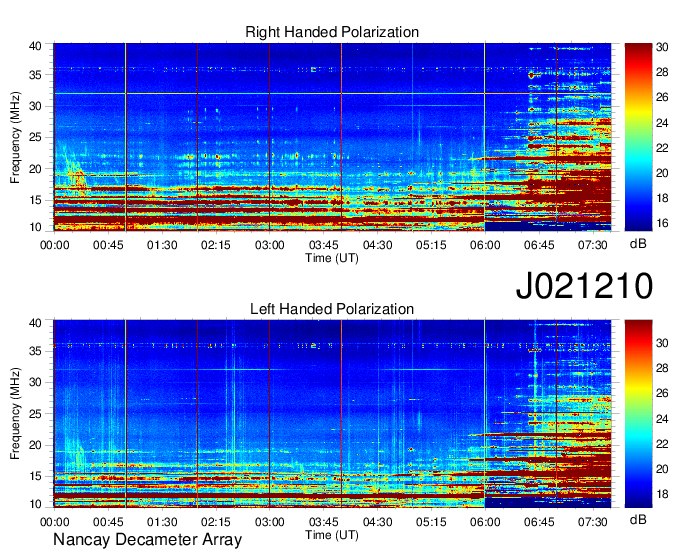Click the '06:00' tick of top plot
The image size is (680, 552).
pyautogui.click(x=485, y=245)
